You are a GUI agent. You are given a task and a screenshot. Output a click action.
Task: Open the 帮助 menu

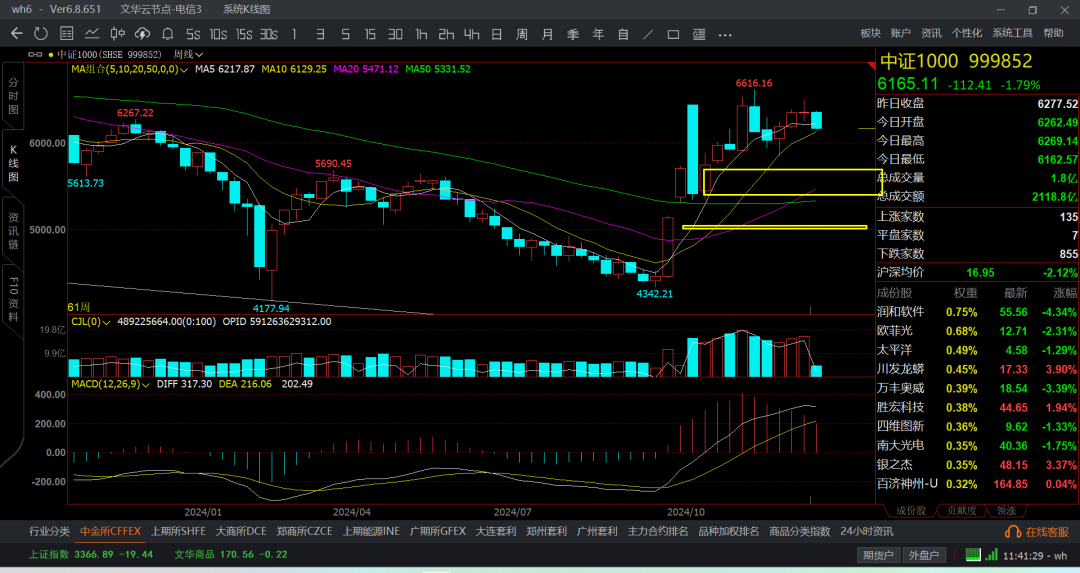(x=1053, y=33)
